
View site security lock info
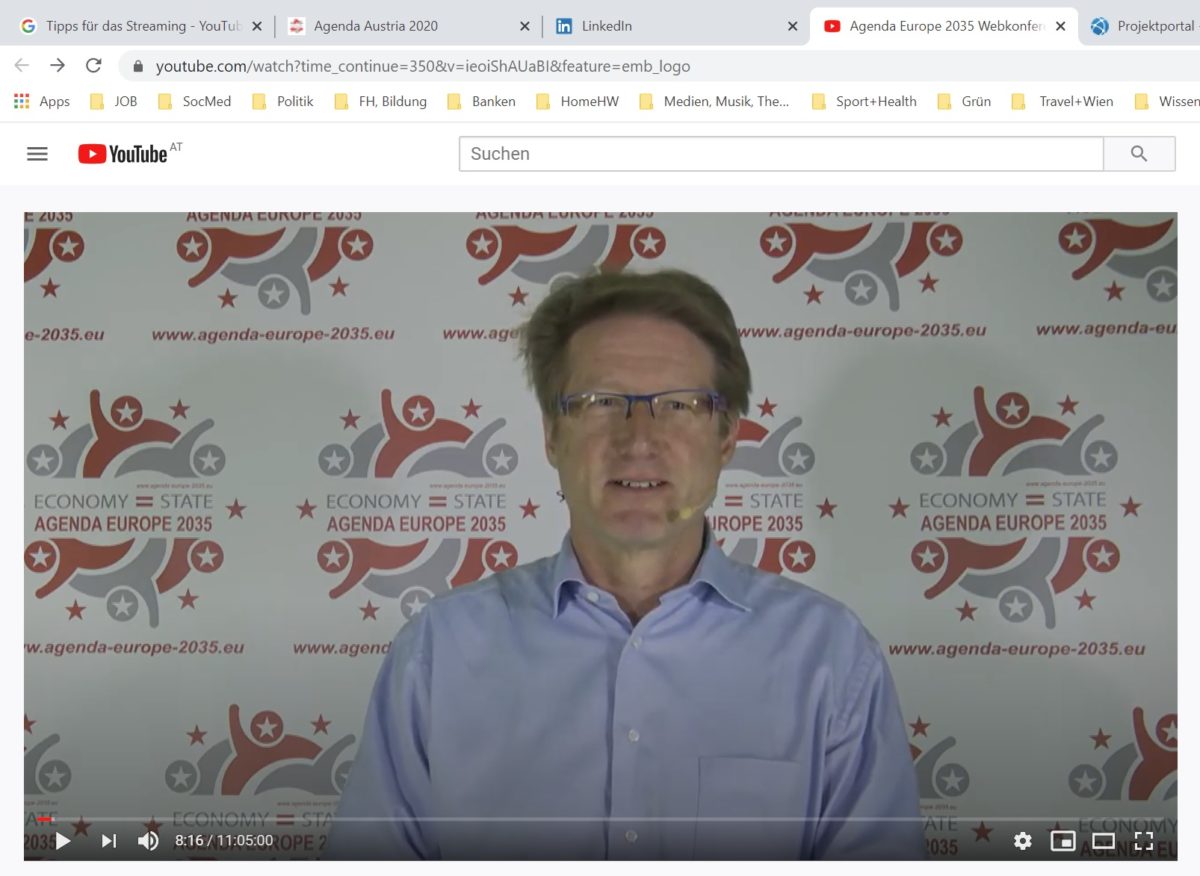137,66
